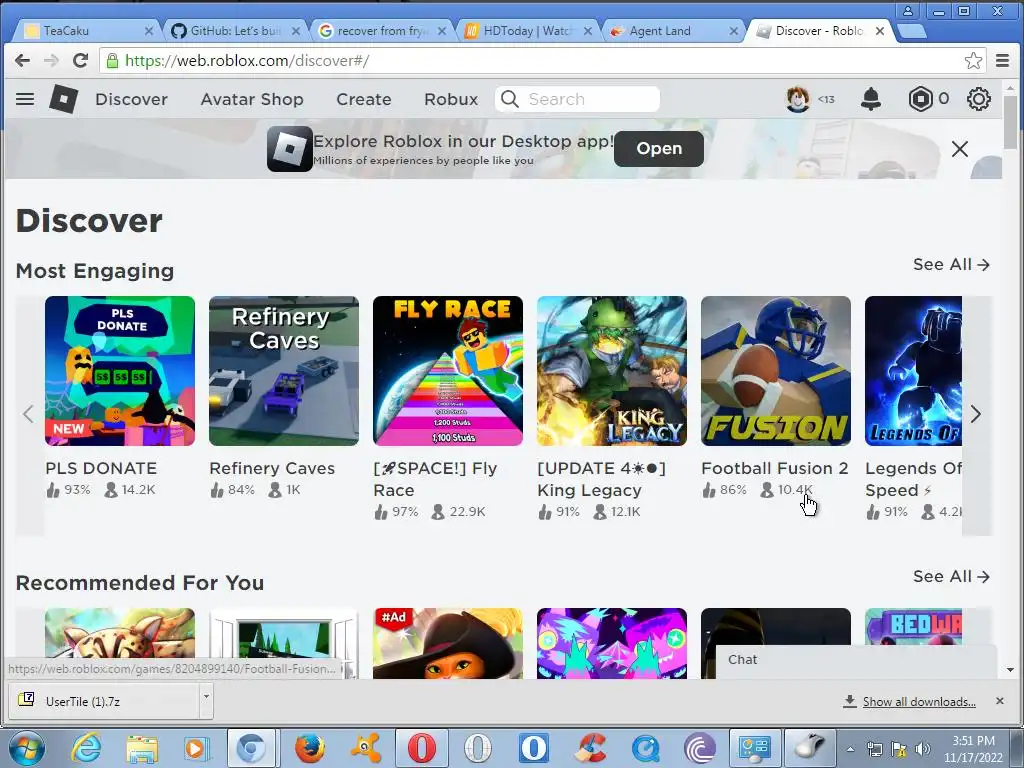Screen dimensions: 1024x768
Task: Go forward with browser forward arrow
Action: click(x=51, y=61)
